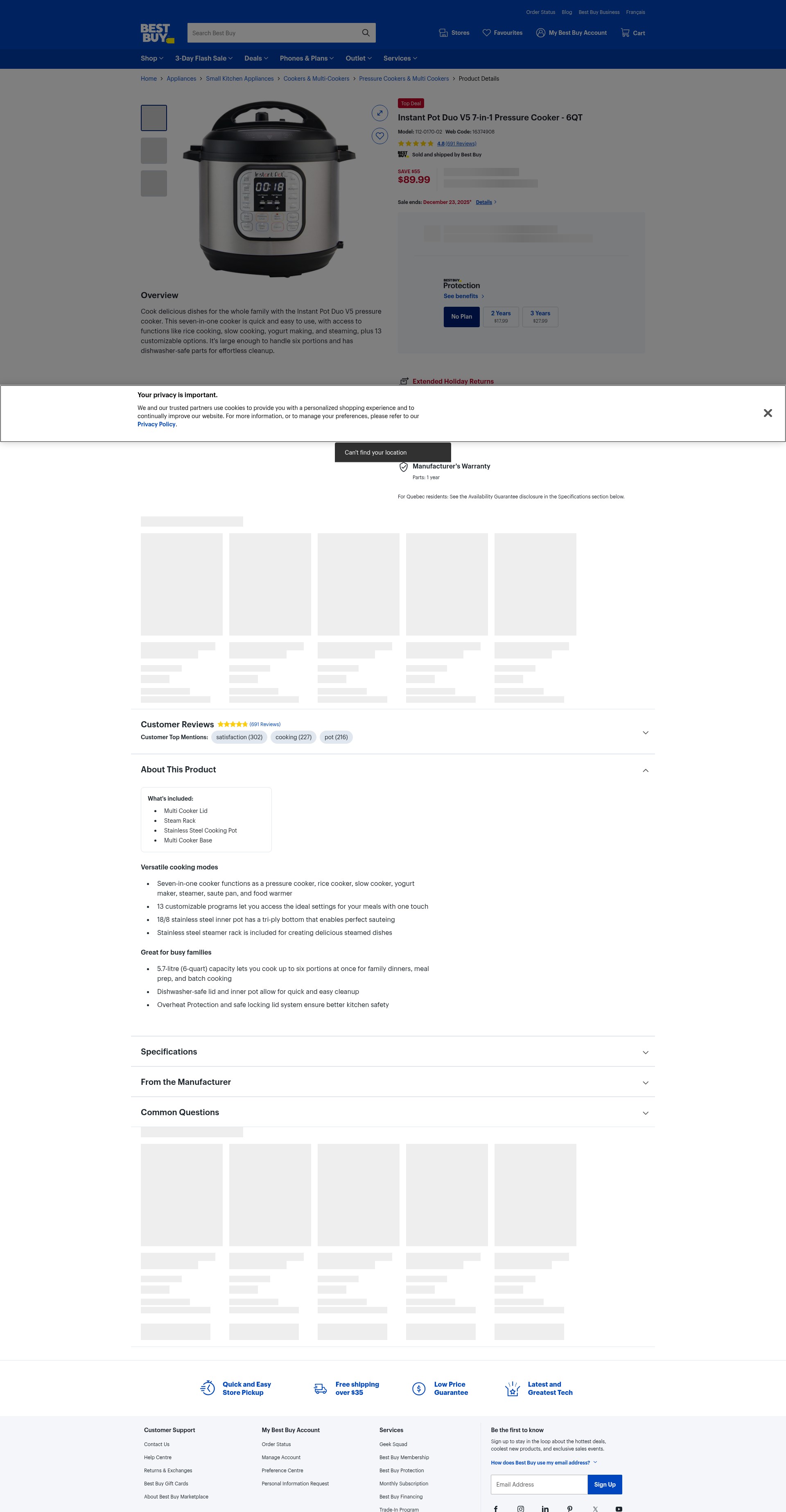Viewport: 786px width, 1512px height.
Task: Click Quick and Easy Store Pickup icon
Action: [x=208, y=1388]
